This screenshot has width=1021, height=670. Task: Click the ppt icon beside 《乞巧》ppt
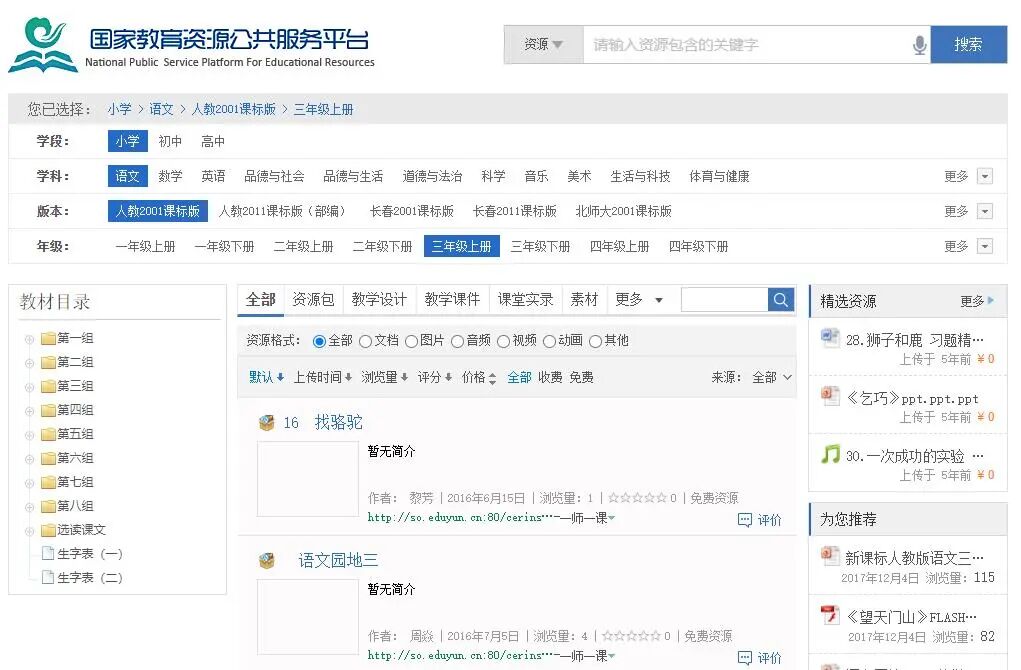point(830,395)
